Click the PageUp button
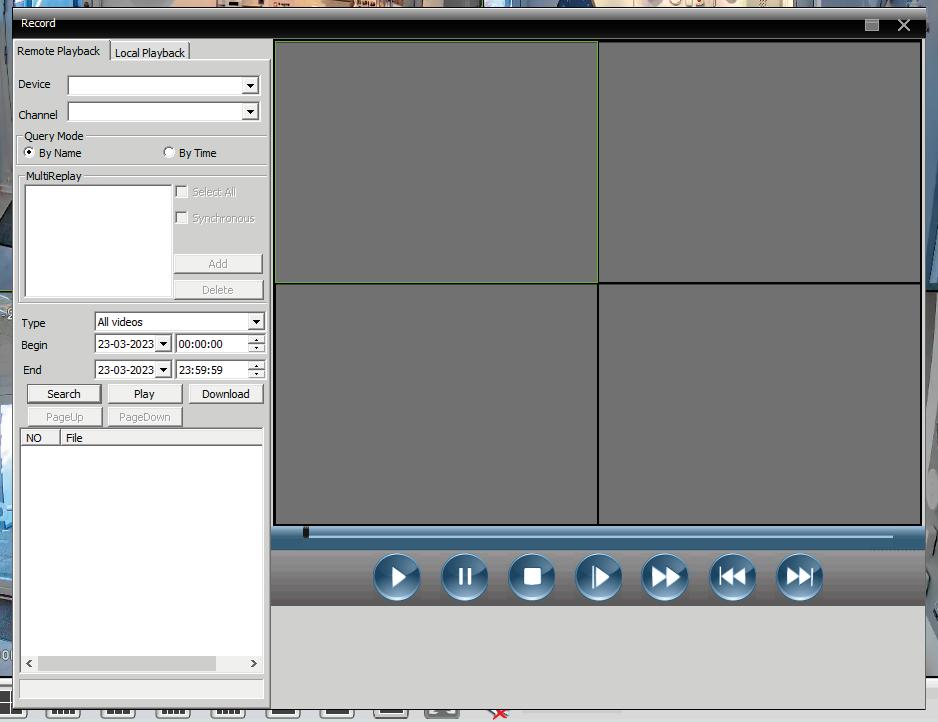 65,417
